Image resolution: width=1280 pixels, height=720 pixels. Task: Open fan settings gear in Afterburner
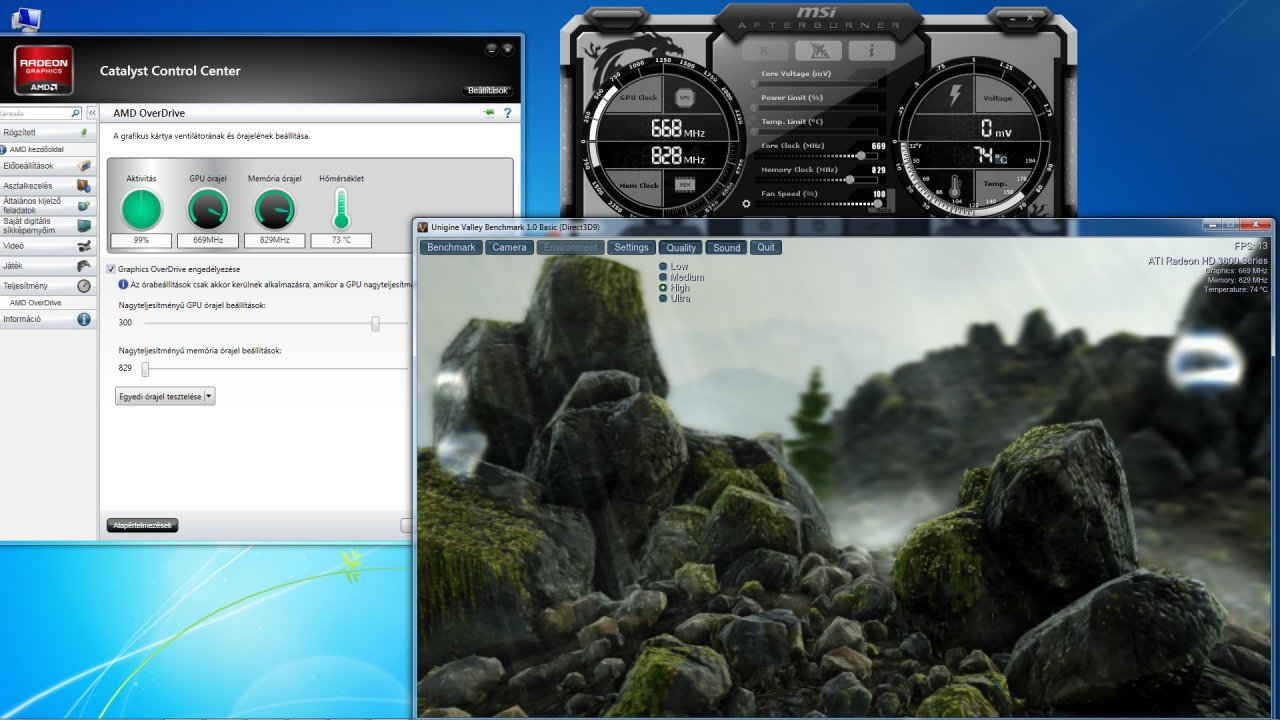[x=746, y=204]
